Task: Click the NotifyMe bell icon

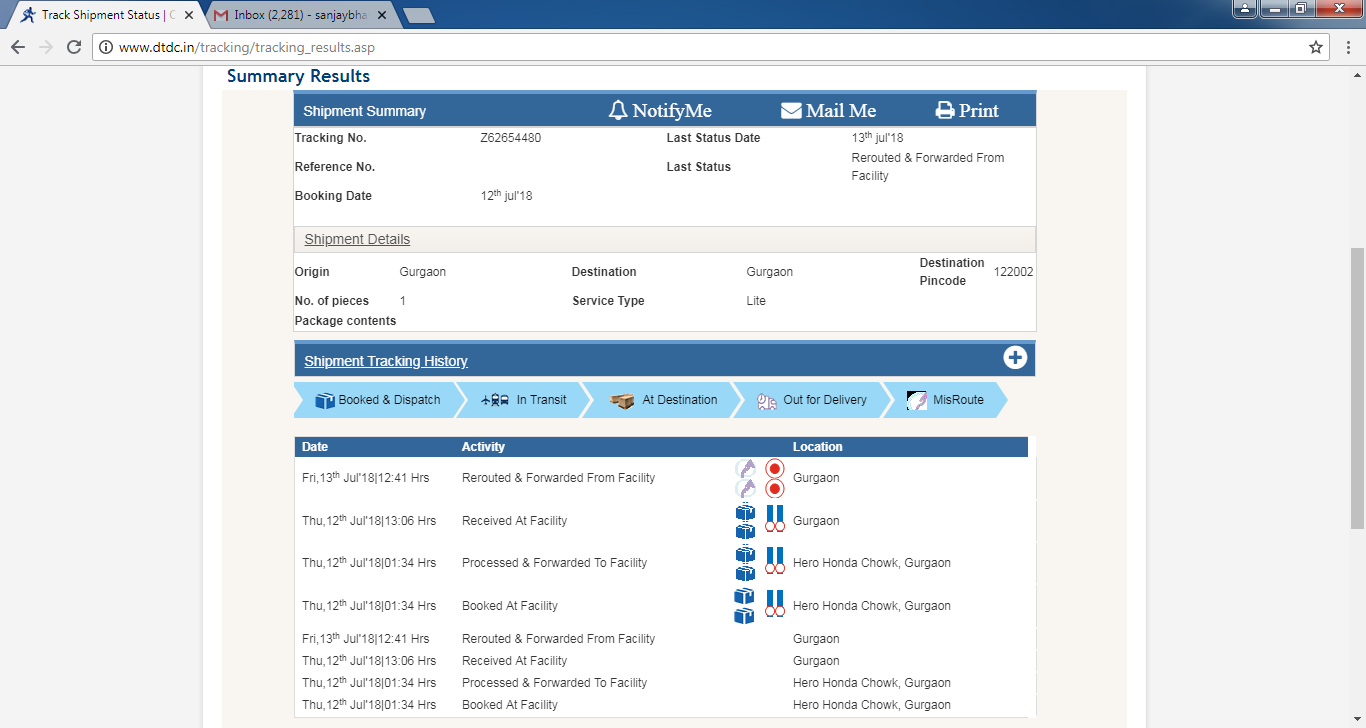Action: coord(618,111)
